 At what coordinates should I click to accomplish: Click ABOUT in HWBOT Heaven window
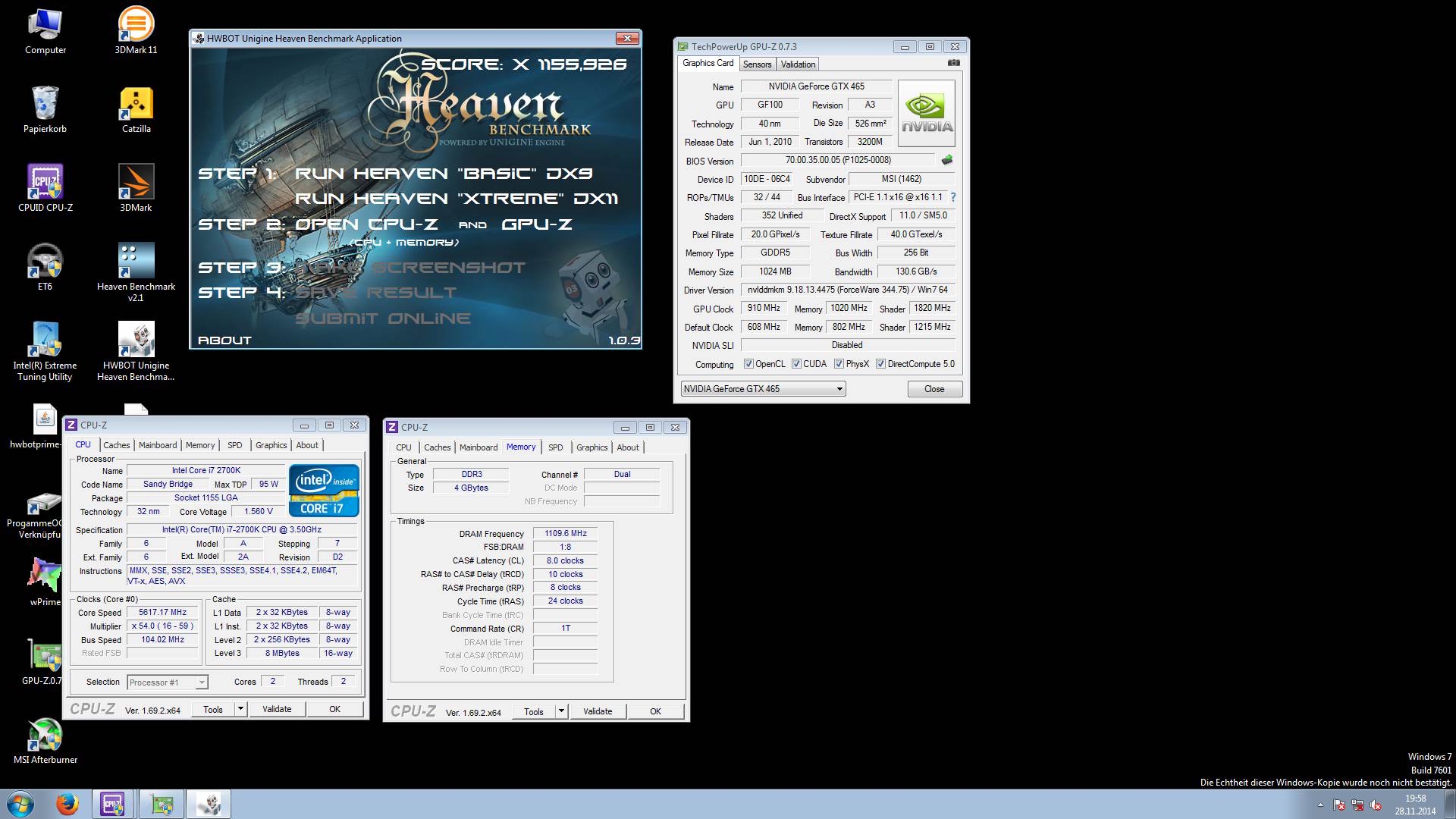(x=224, y=340)
